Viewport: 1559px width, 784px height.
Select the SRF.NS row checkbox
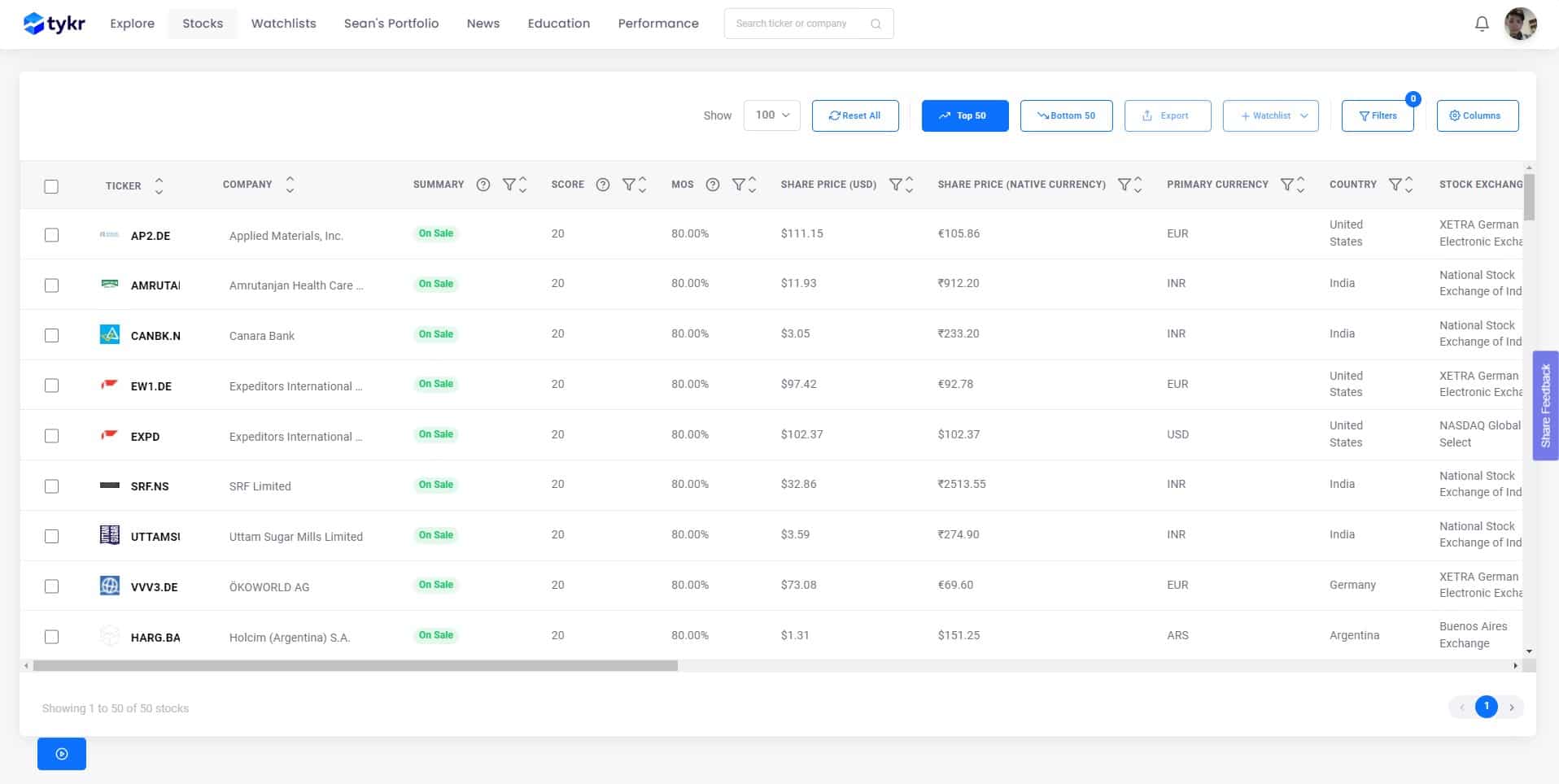pyautogui.click(x=51, y=486)
